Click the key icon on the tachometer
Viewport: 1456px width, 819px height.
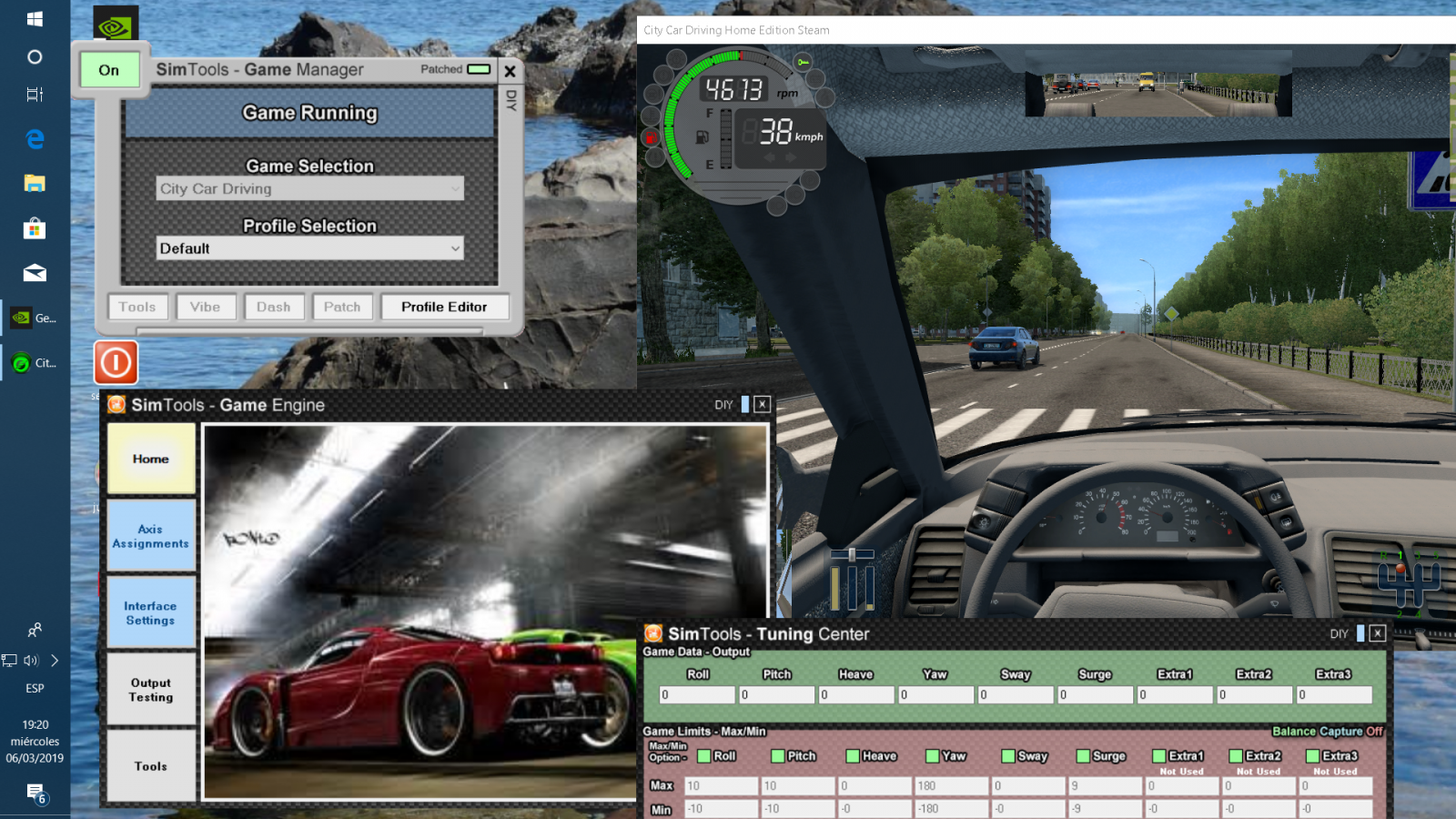coord(803,62)
